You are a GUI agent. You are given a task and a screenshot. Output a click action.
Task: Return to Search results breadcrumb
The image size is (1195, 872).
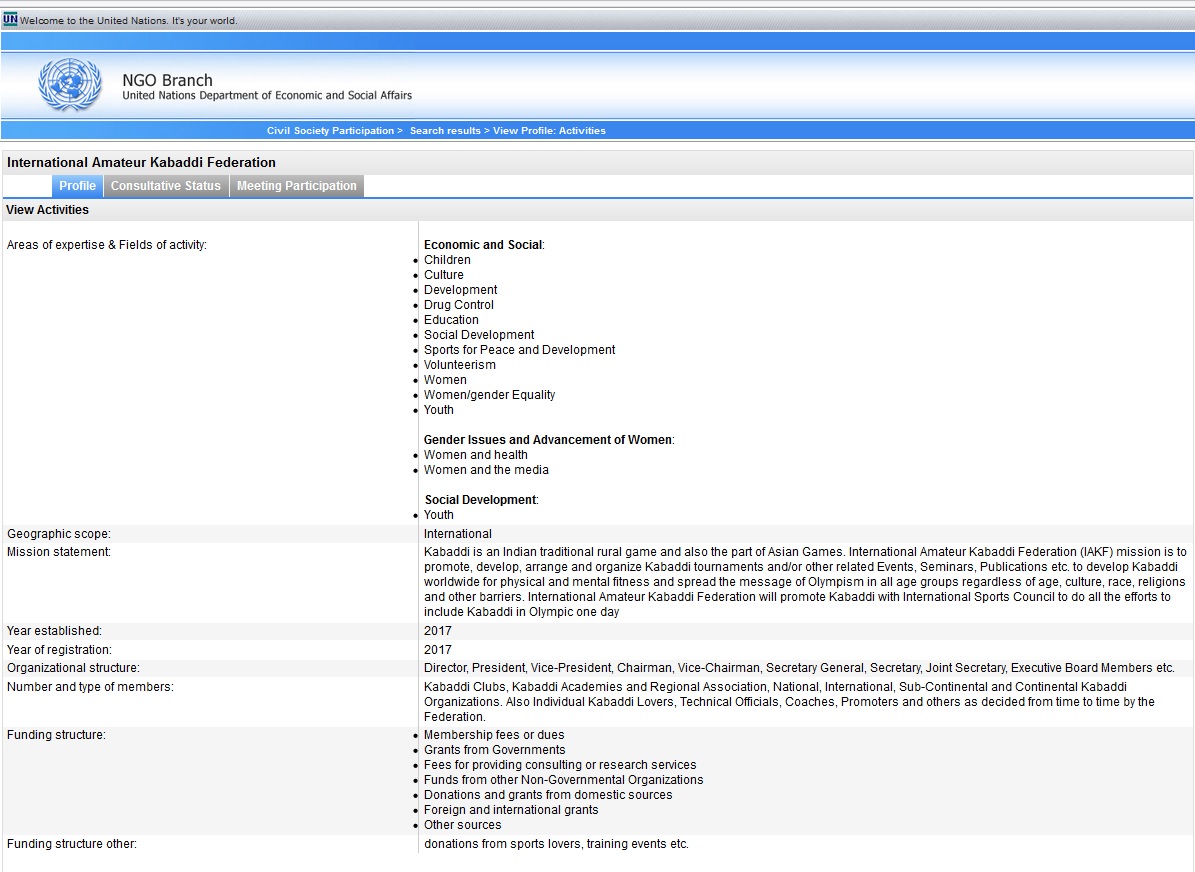pyautogui.click(x=444, y=131)
